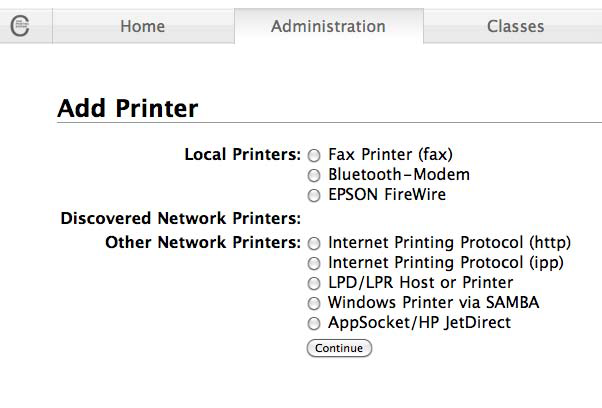Screen dimensions: 602x408
Task: Choose the Bluetooth-Modem radio button
Action: click(x=314, y=176)
